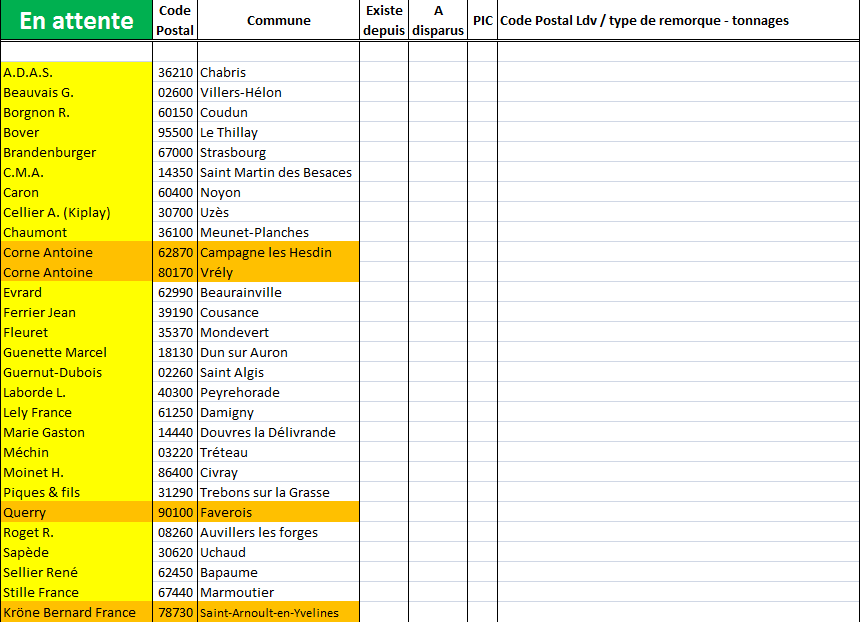Select the 'Chabris' commune cell
Screen dimensions: 860x622
(x=278, y=72)
